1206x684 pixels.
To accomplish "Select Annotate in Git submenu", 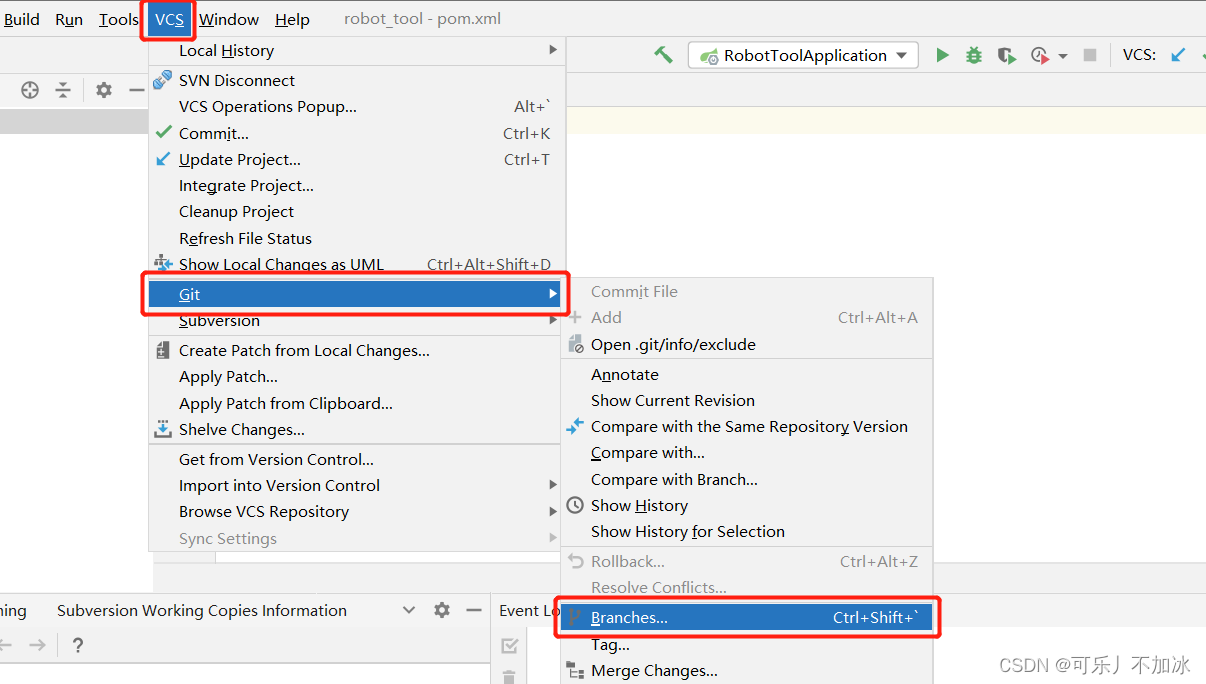I will (747, 374).
